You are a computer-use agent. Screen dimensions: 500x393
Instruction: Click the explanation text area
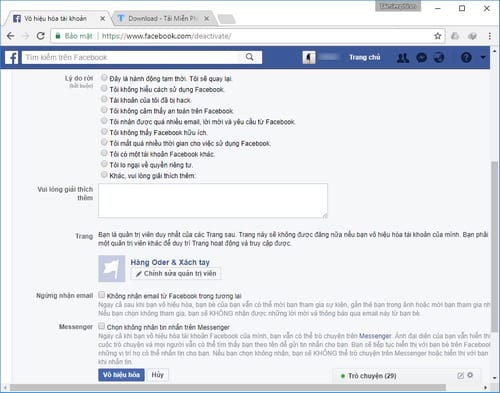point(213,201)
